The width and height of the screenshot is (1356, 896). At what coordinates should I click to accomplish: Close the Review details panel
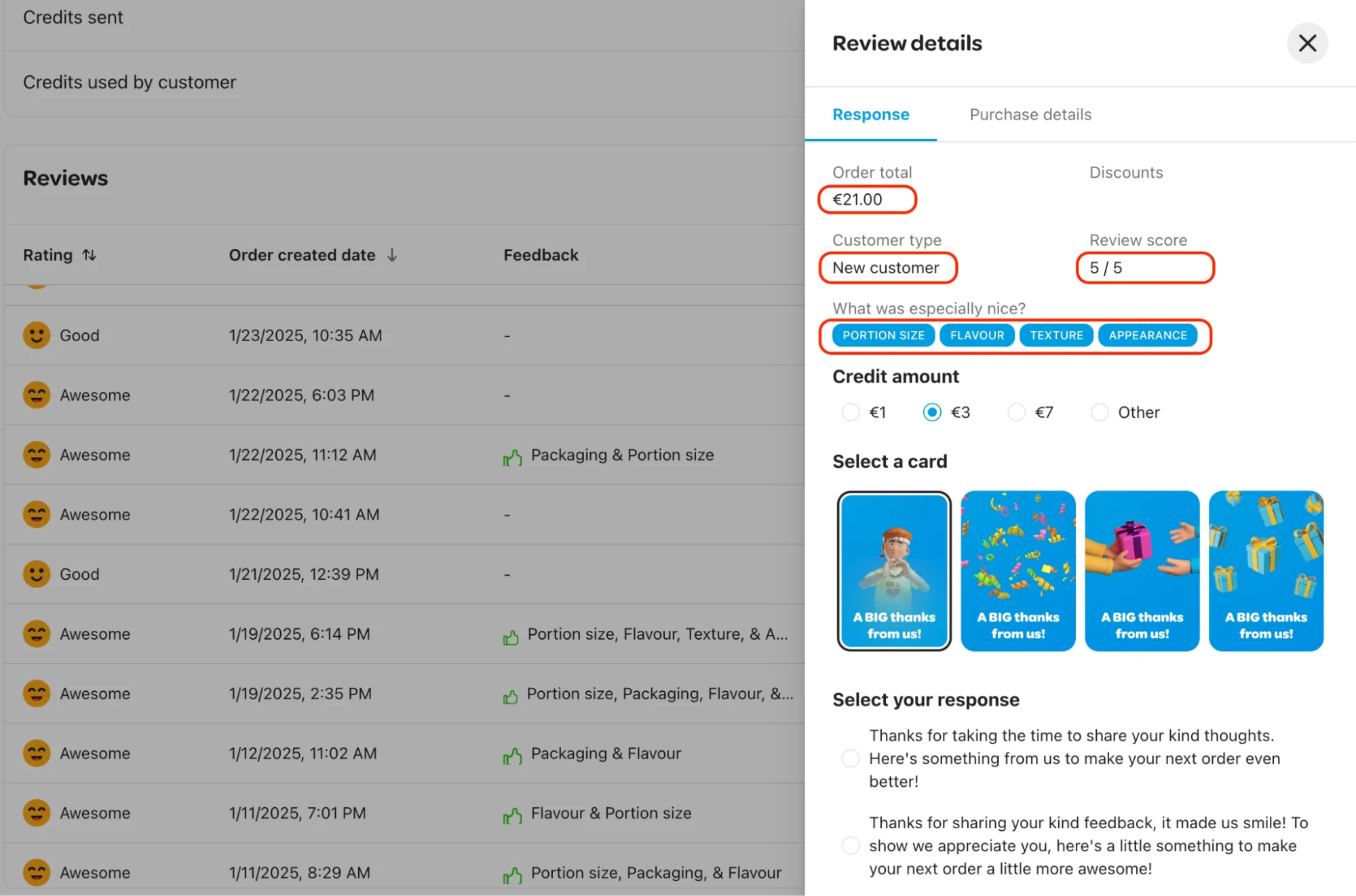pos(1306,43)
